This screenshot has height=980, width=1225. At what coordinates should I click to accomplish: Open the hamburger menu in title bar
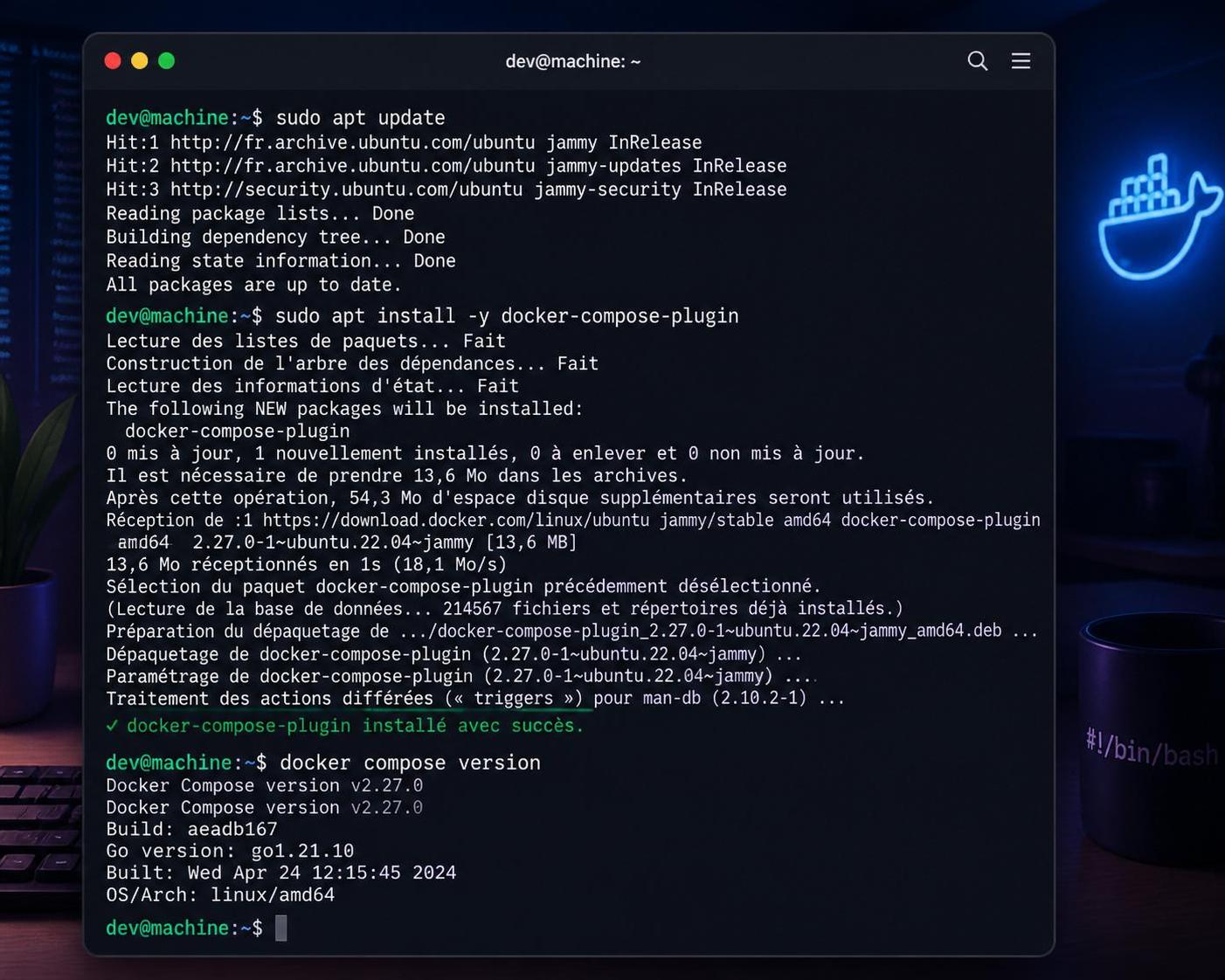(1021, 60)
